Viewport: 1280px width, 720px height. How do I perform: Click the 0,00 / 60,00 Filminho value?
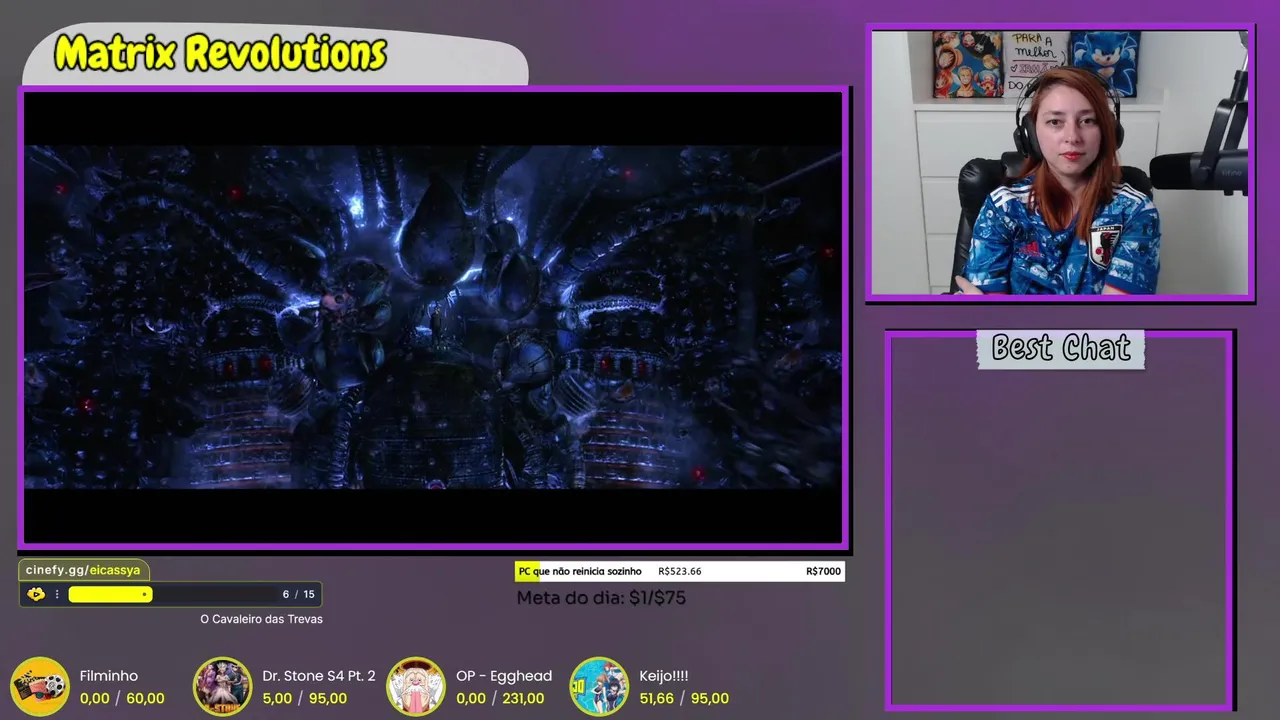(122, 699)
